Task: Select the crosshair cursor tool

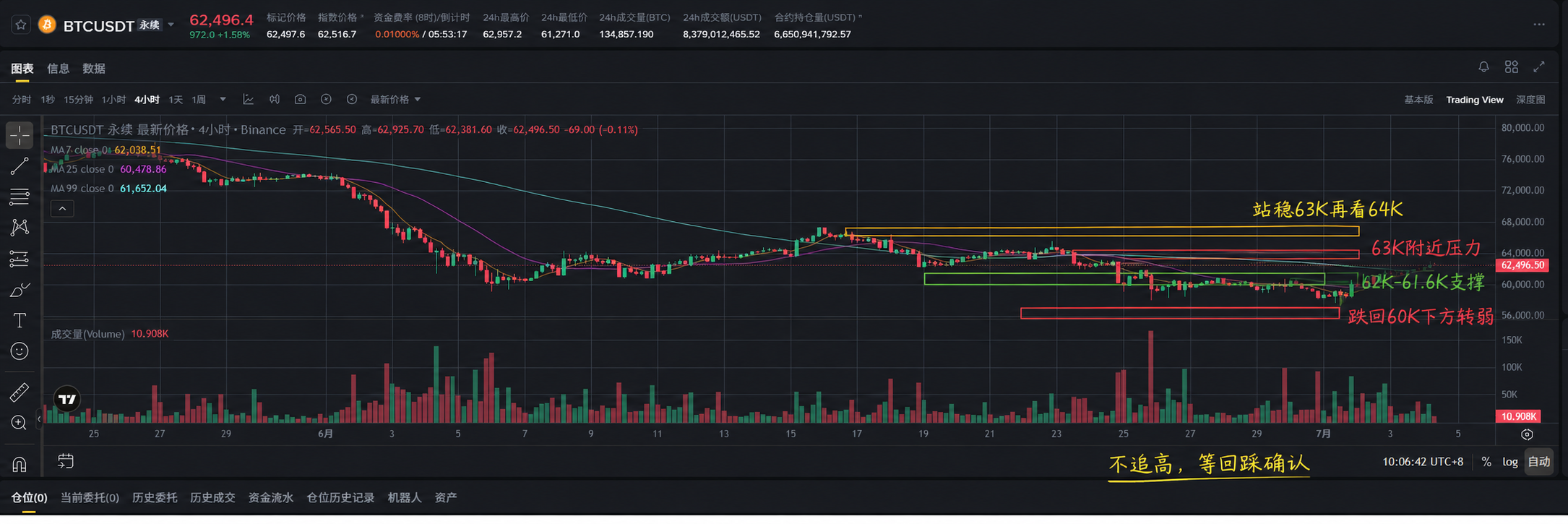Action: (20, 135)
